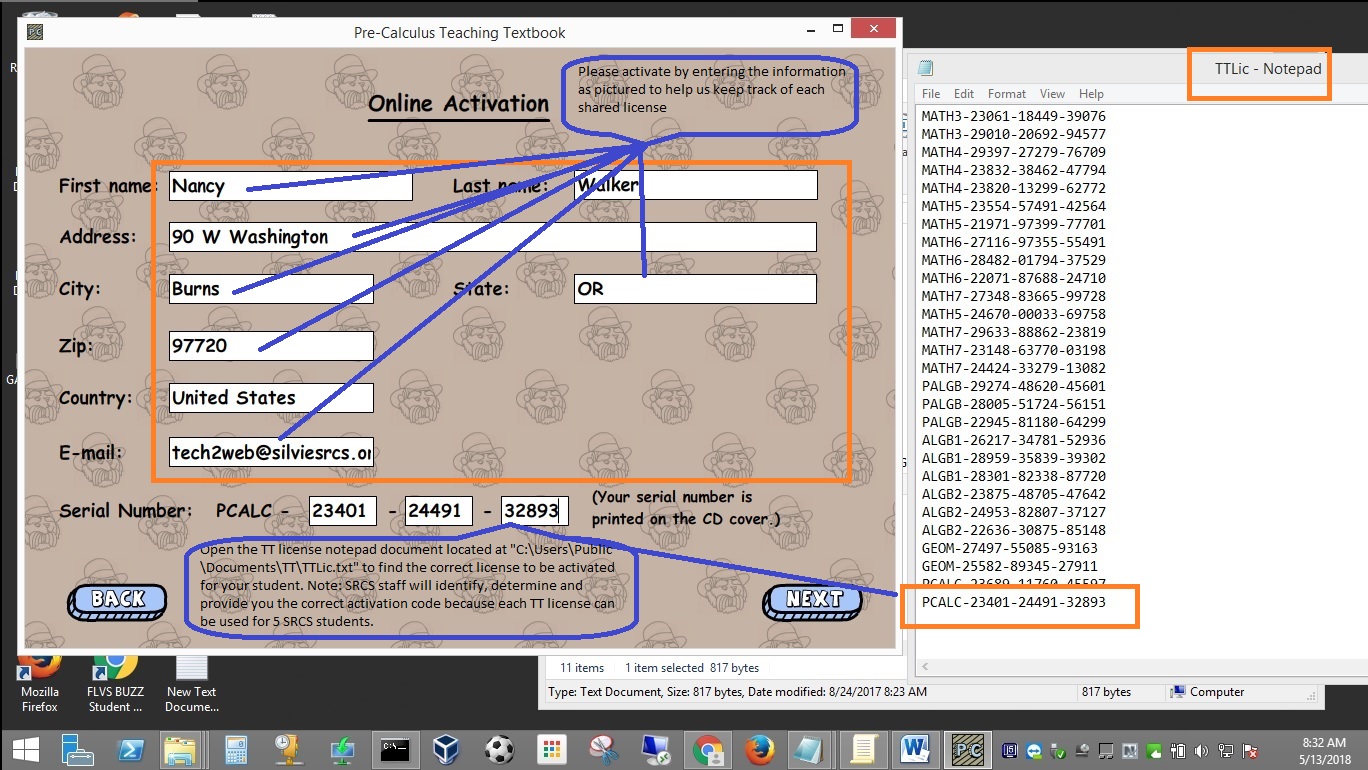Select line GEOM-27497-55085-93163 in Notepad
The height and width of the screenshot is (770, 1368).
point(1009,548)
